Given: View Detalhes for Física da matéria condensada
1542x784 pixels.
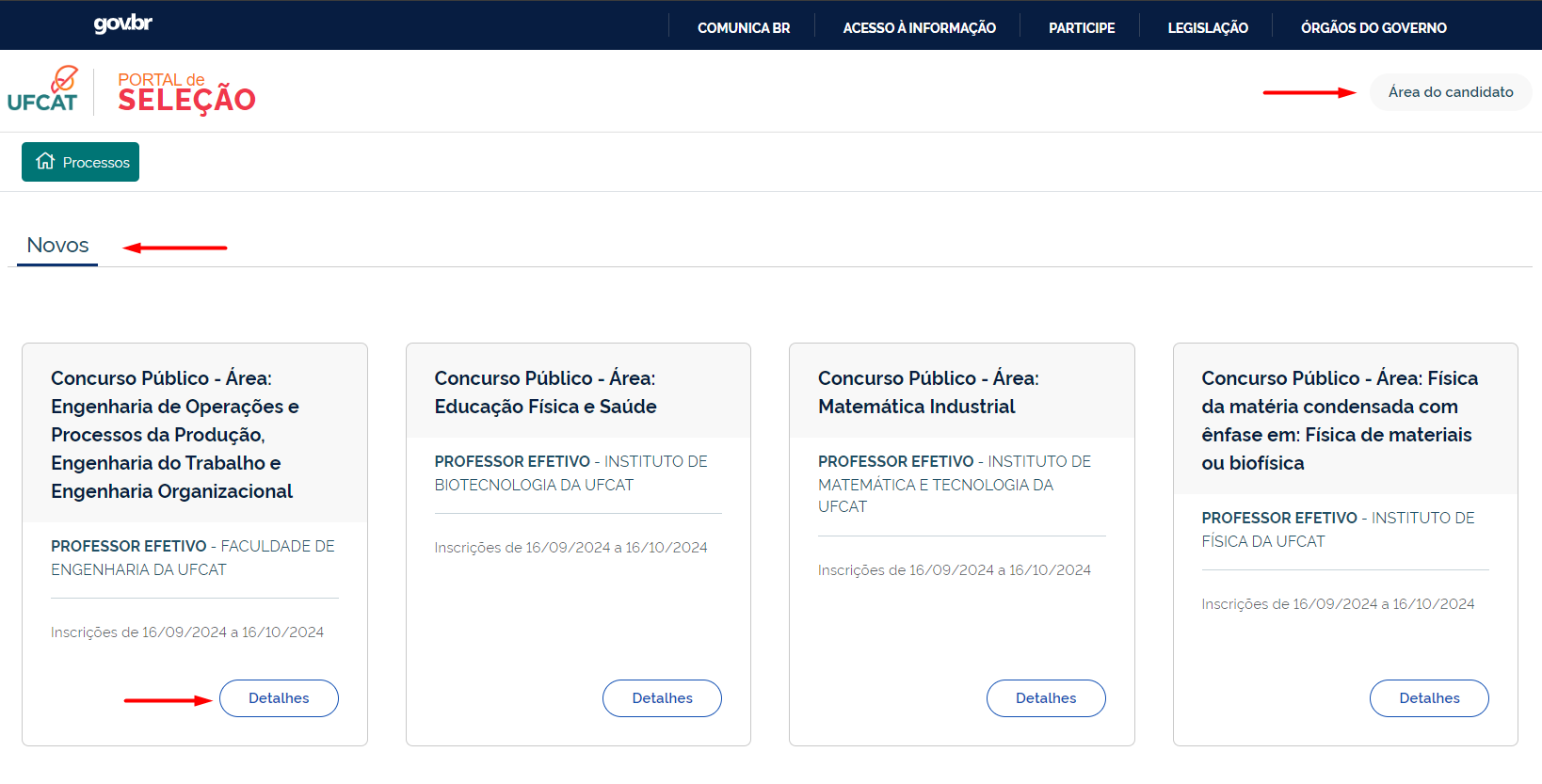Looking at the screenshot, I should [1429, 698].
